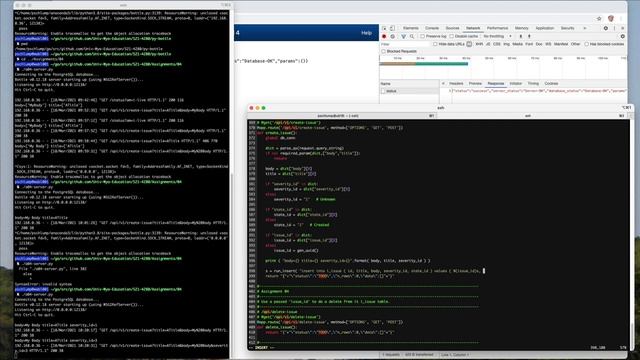Filter requests by WS
The image size is (640, 360).
[x=548, y=44]
